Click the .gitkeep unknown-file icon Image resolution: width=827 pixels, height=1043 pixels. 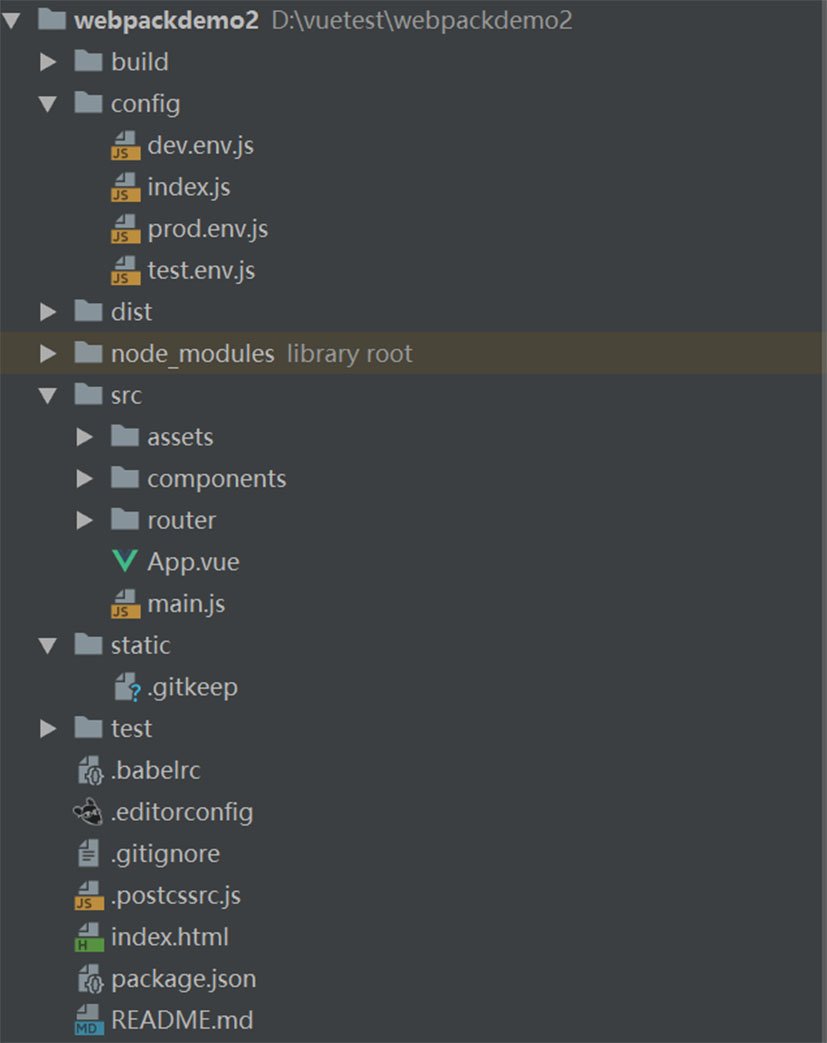(127, 687)
